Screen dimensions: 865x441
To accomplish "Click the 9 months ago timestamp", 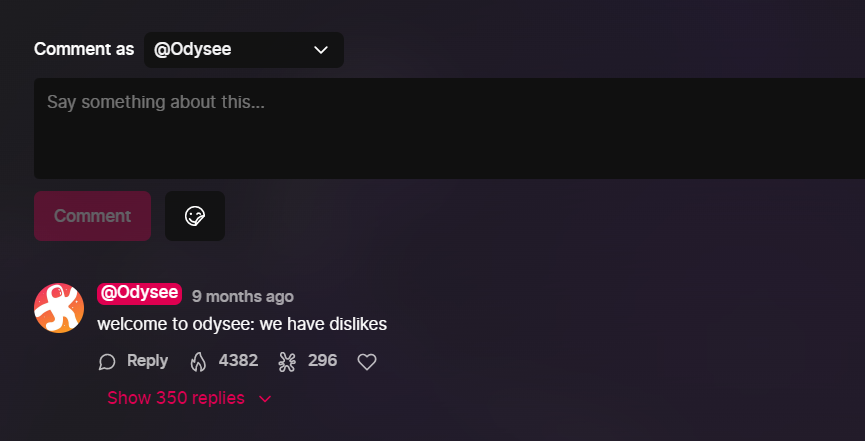I will pos(243,296).
